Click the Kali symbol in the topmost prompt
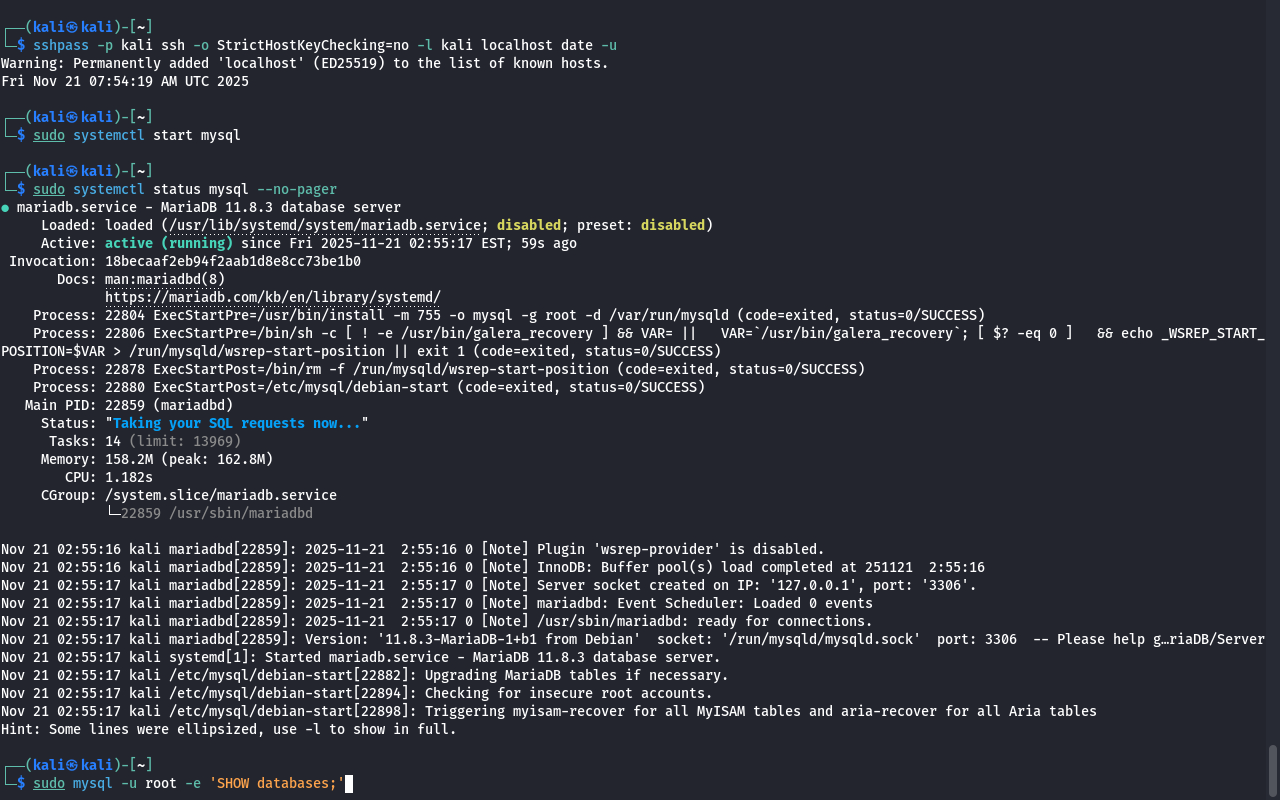This screenshot has height=800, width=1280. (x=72, y=27)
